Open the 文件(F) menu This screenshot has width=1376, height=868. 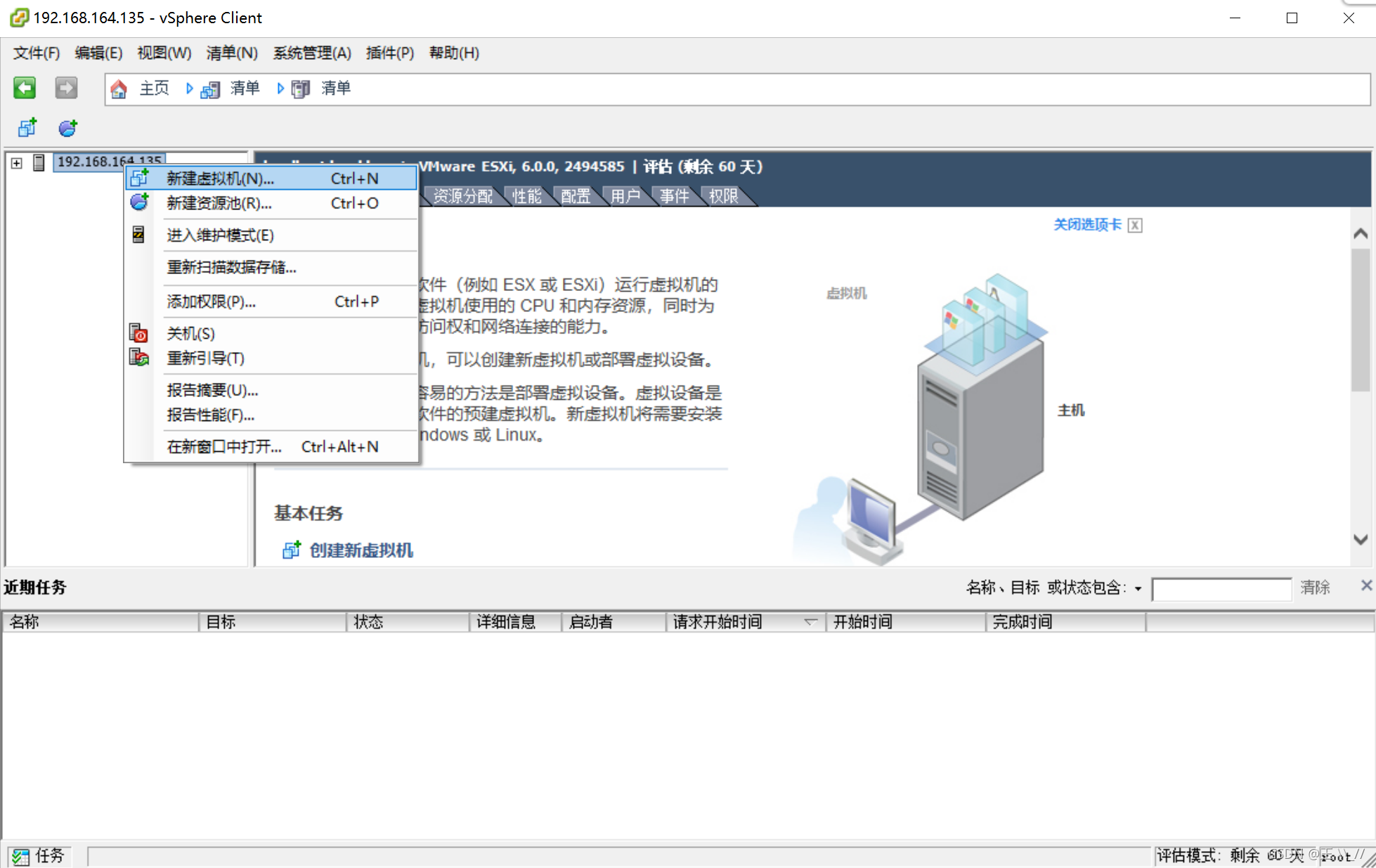37,53
